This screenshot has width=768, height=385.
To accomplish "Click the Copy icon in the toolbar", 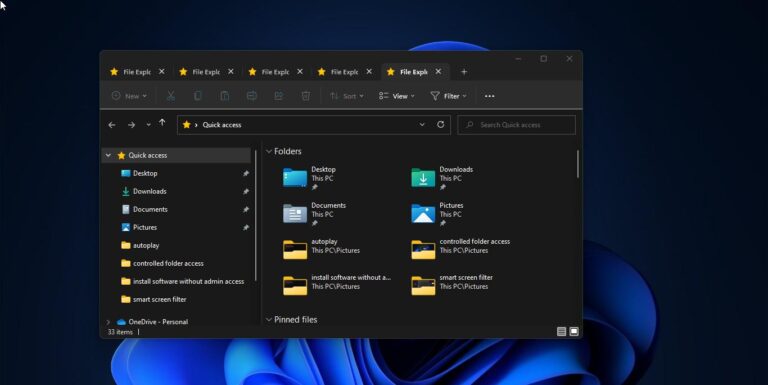I will pos(197,96).
